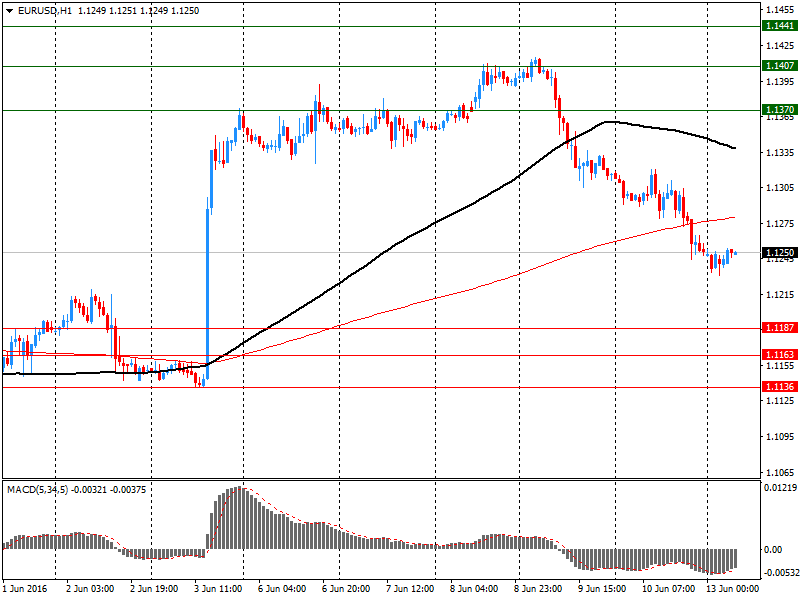Click the 10 Jun 07:00 time label
800x600 pixels.
668,589
